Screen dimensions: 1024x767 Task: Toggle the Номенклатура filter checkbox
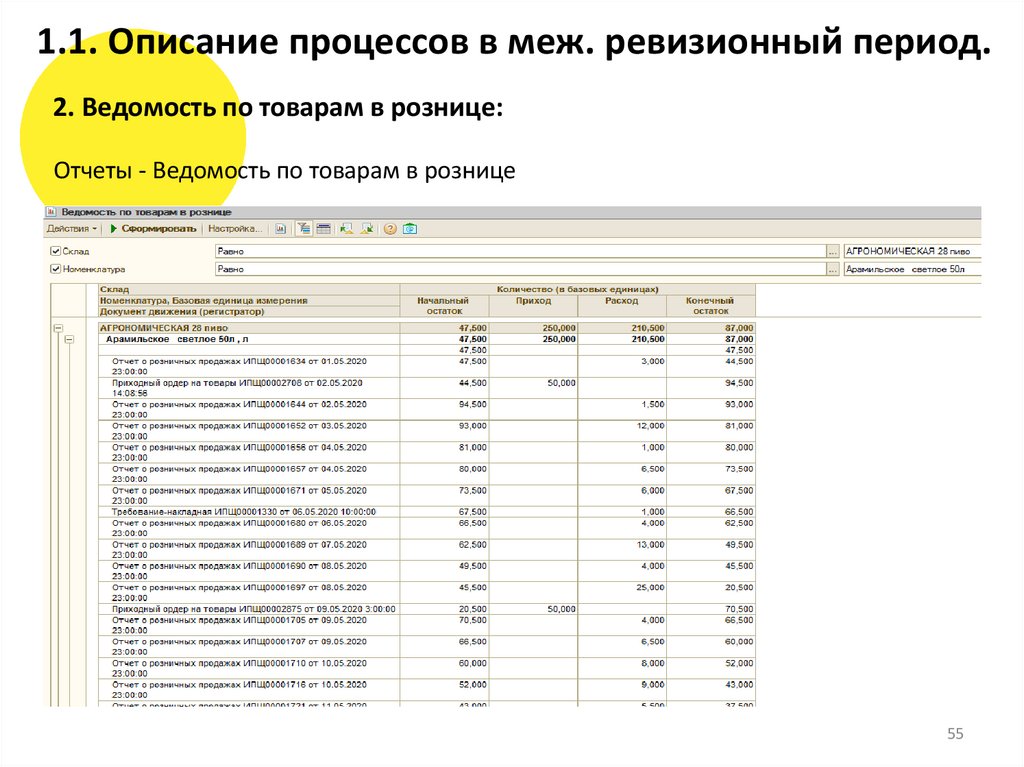click(x=56, y=269)
